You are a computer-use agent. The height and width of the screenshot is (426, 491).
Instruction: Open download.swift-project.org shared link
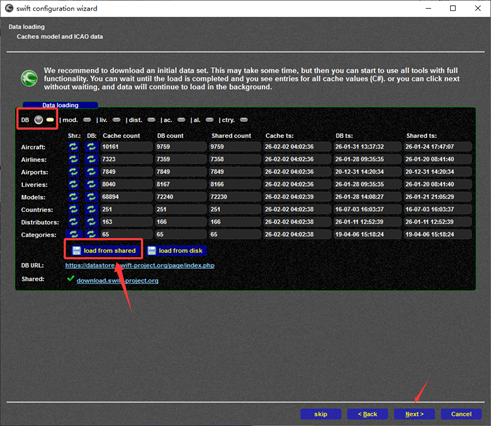[117, 280]
